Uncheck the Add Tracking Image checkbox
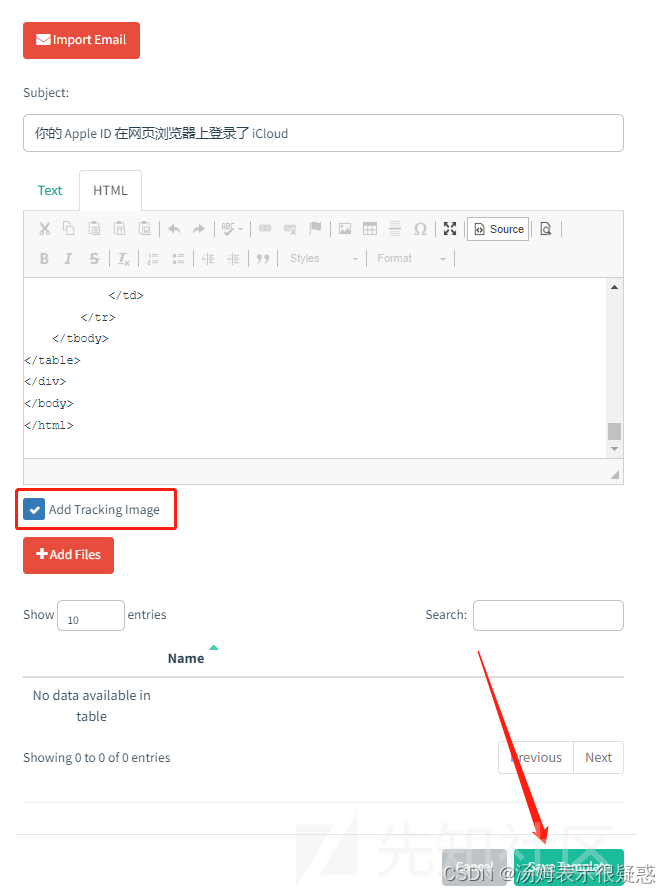This screenshot has width=671, height=893. pyautogui.click(x=34, y=509)
